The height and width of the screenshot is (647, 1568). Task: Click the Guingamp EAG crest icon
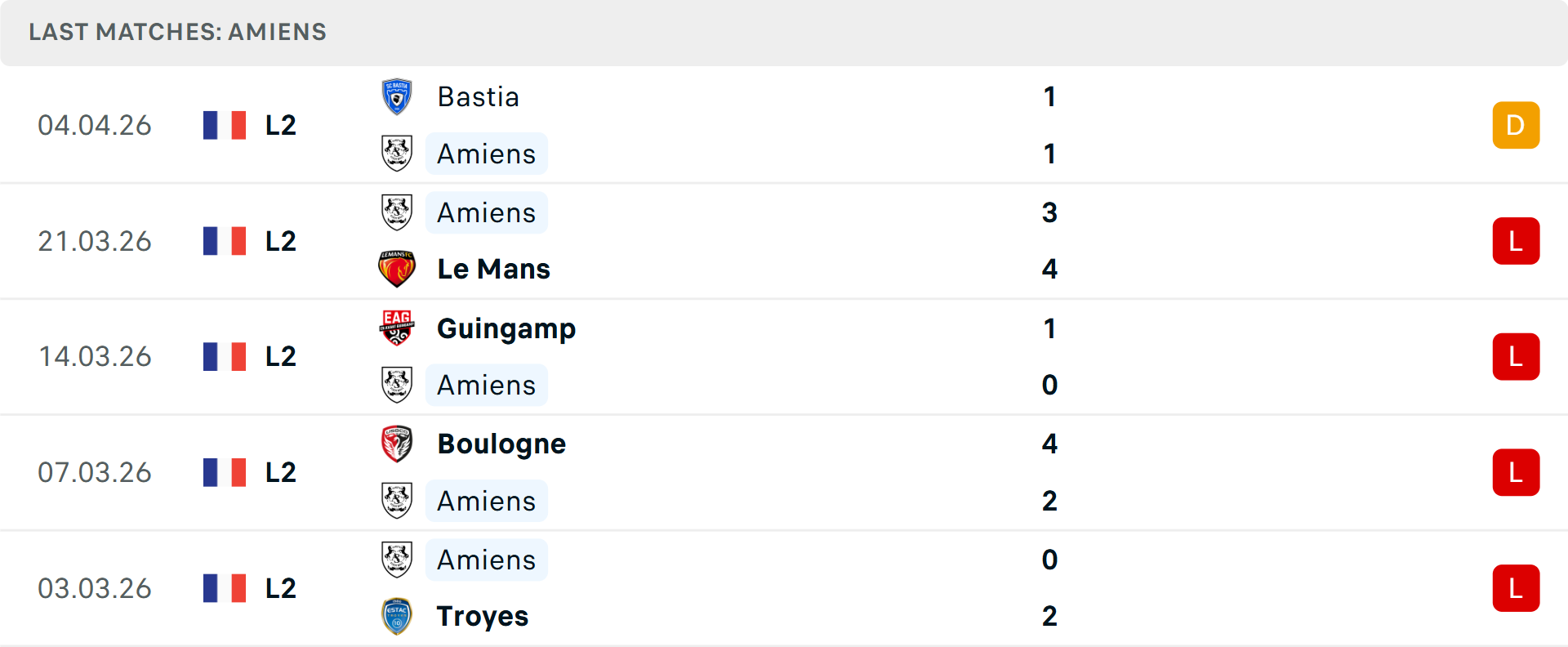(x=397, y=328)
